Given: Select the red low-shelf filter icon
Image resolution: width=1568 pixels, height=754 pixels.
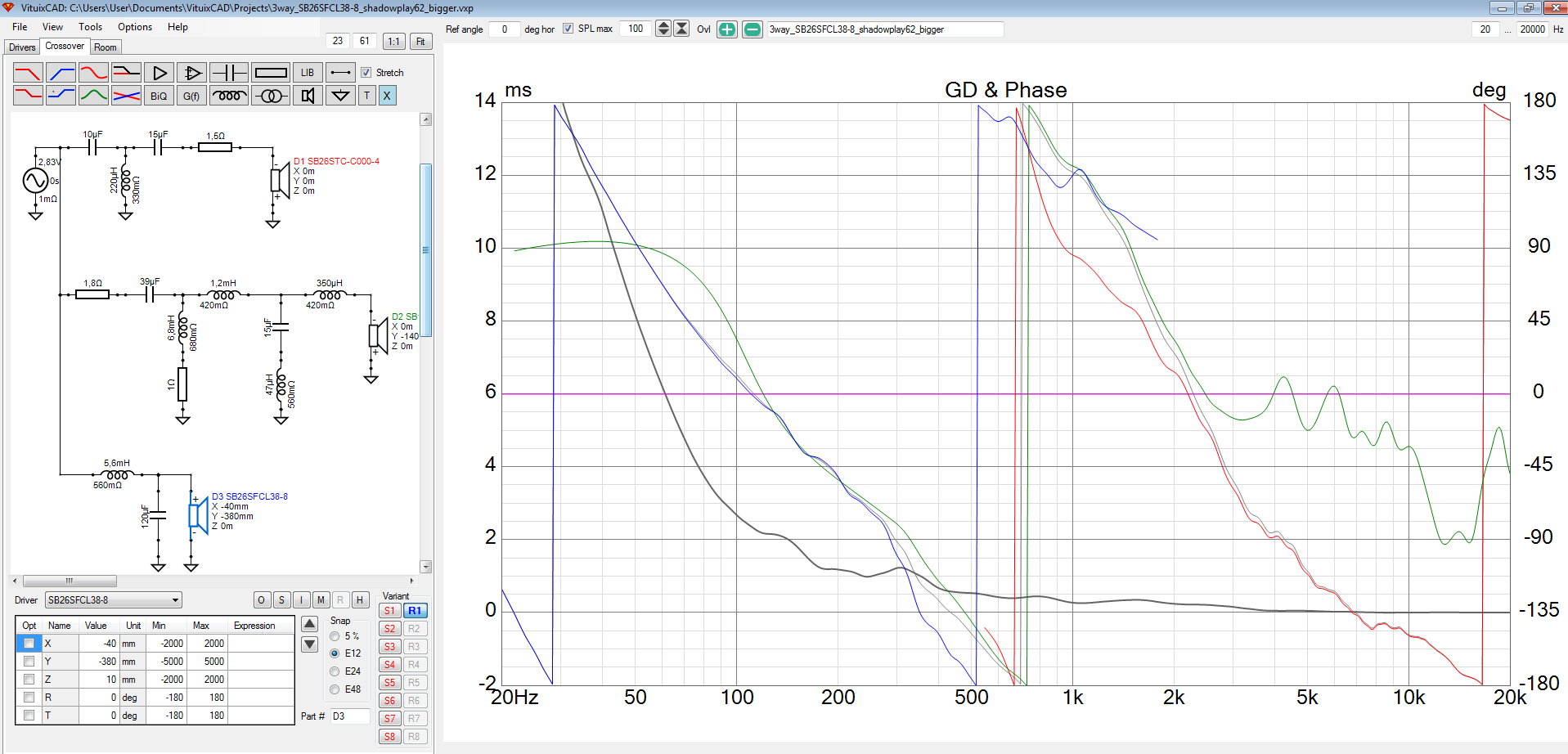Looking at the screenshot, I should [28, 96].
